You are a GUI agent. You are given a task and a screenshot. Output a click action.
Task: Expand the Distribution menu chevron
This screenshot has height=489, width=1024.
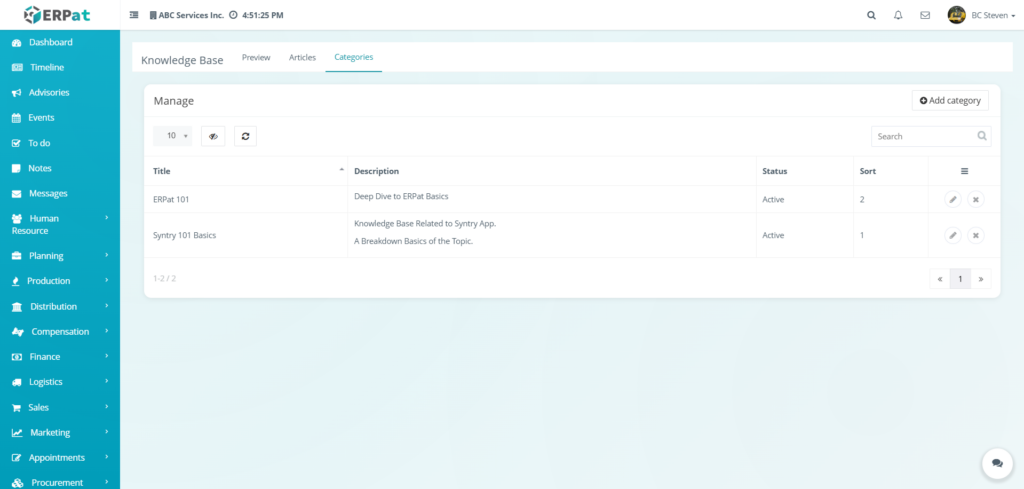(106, 306)
